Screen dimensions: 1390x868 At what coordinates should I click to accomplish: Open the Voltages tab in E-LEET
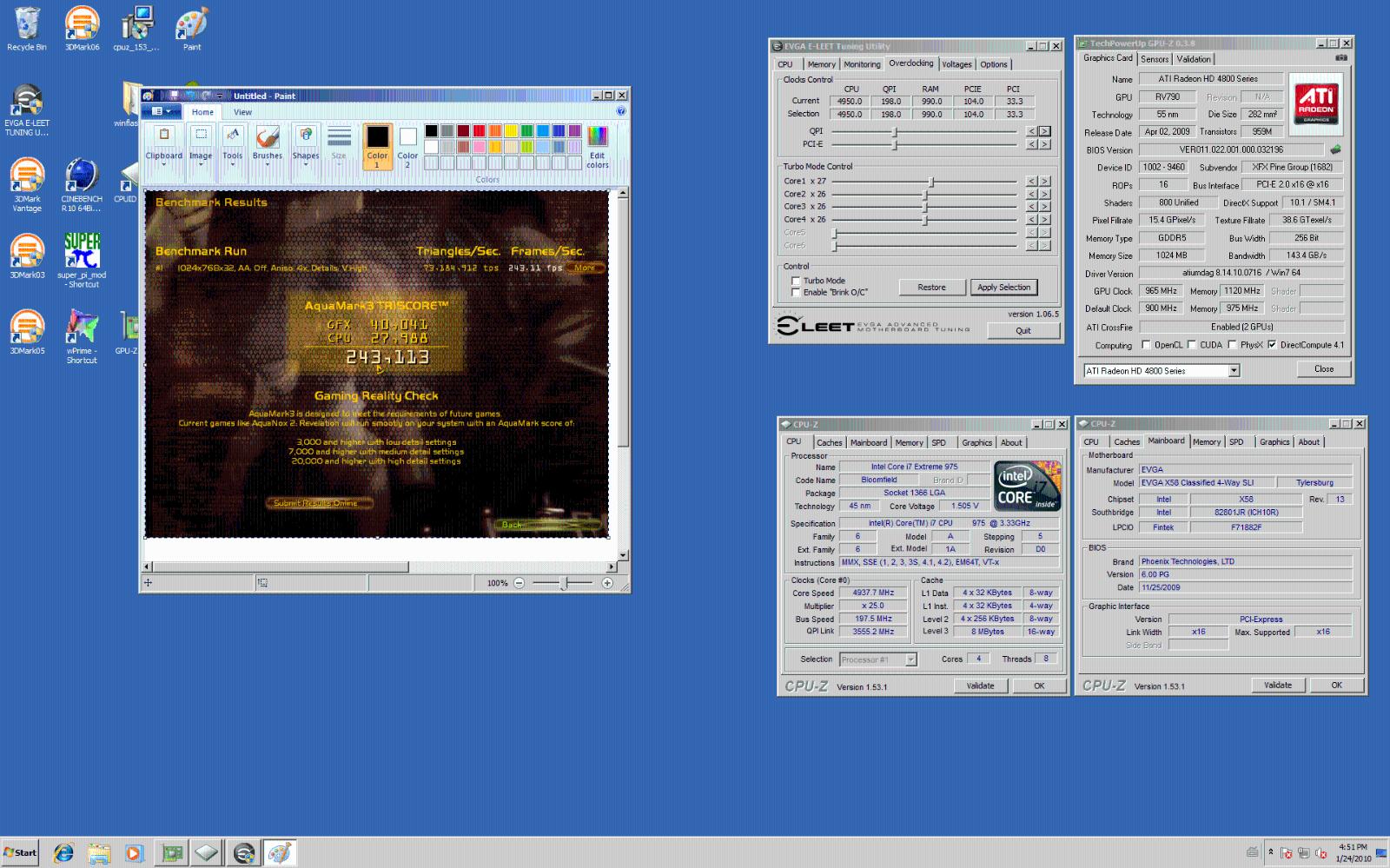pyautogui.click(x=956, y=64)
